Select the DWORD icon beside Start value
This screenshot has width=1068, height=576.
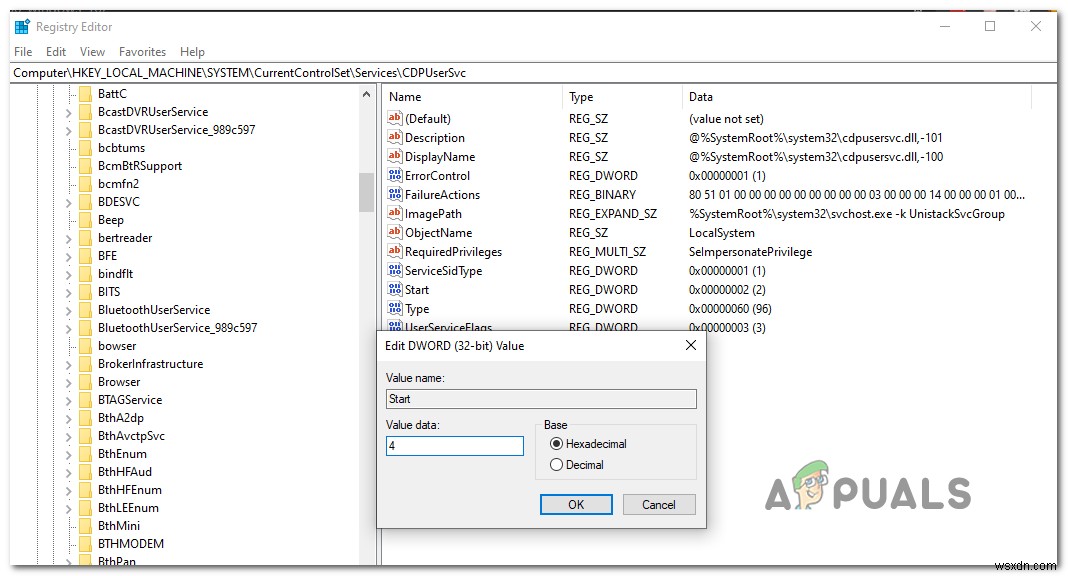tap(394, 289)
